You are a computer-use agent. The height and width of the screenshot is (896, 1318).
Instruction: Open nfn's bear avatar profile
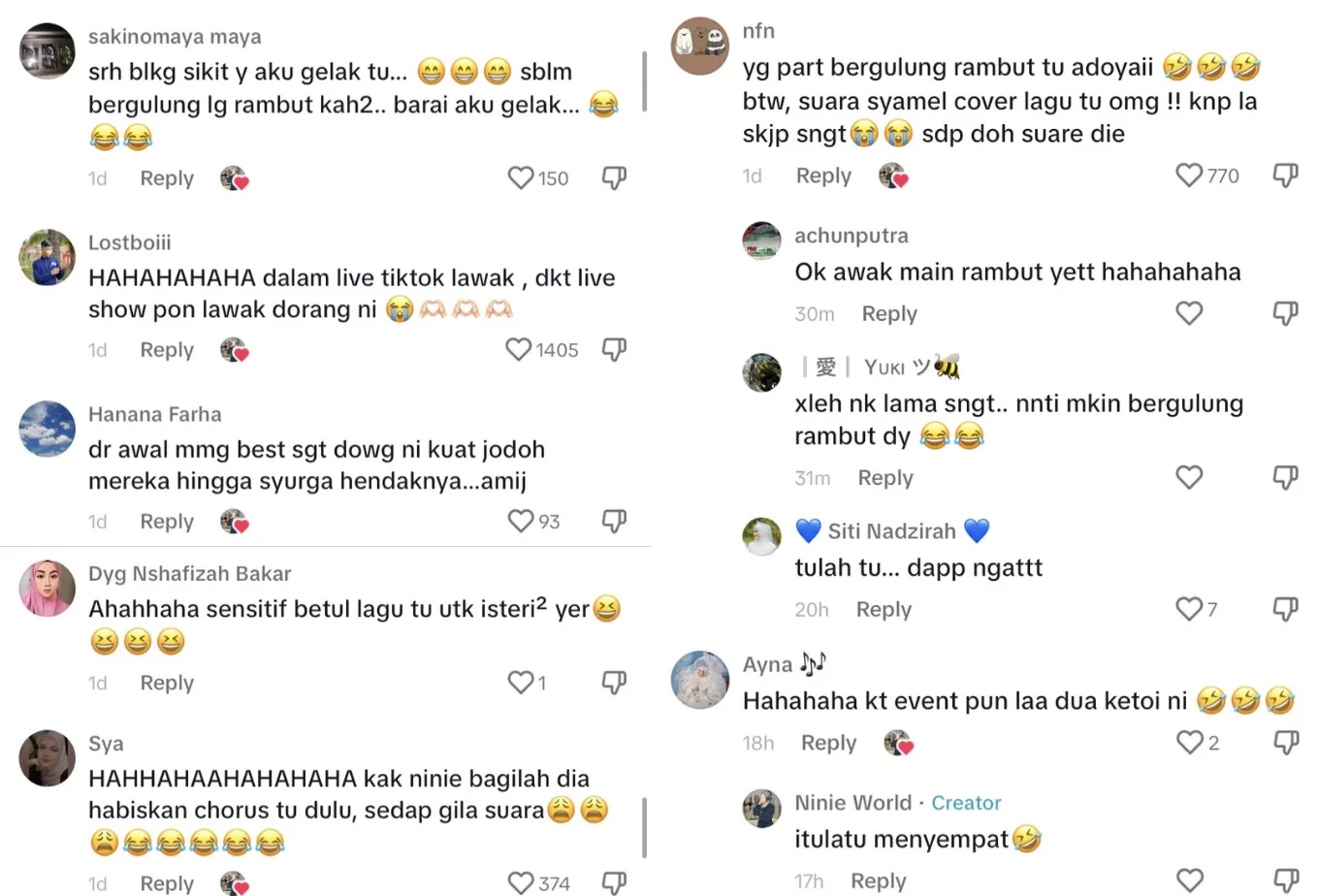point(699,46)
